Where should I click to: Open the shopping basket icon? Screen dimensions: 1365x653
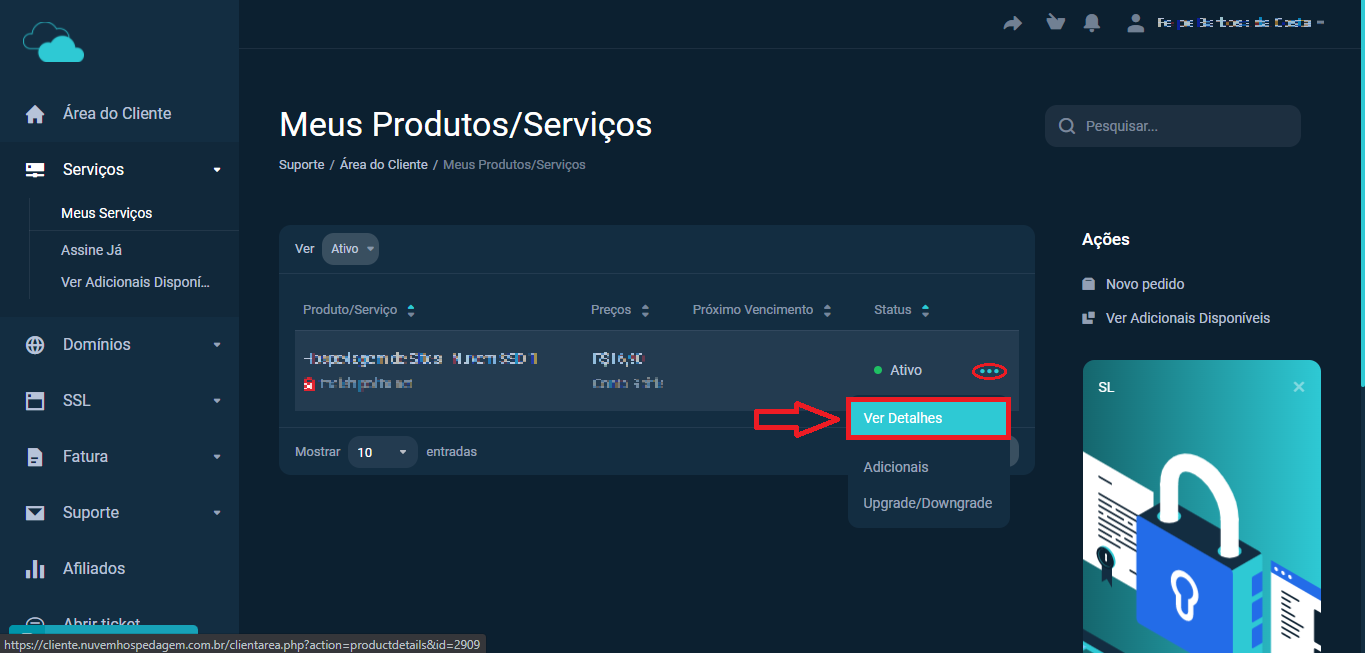click(1055, 22)
